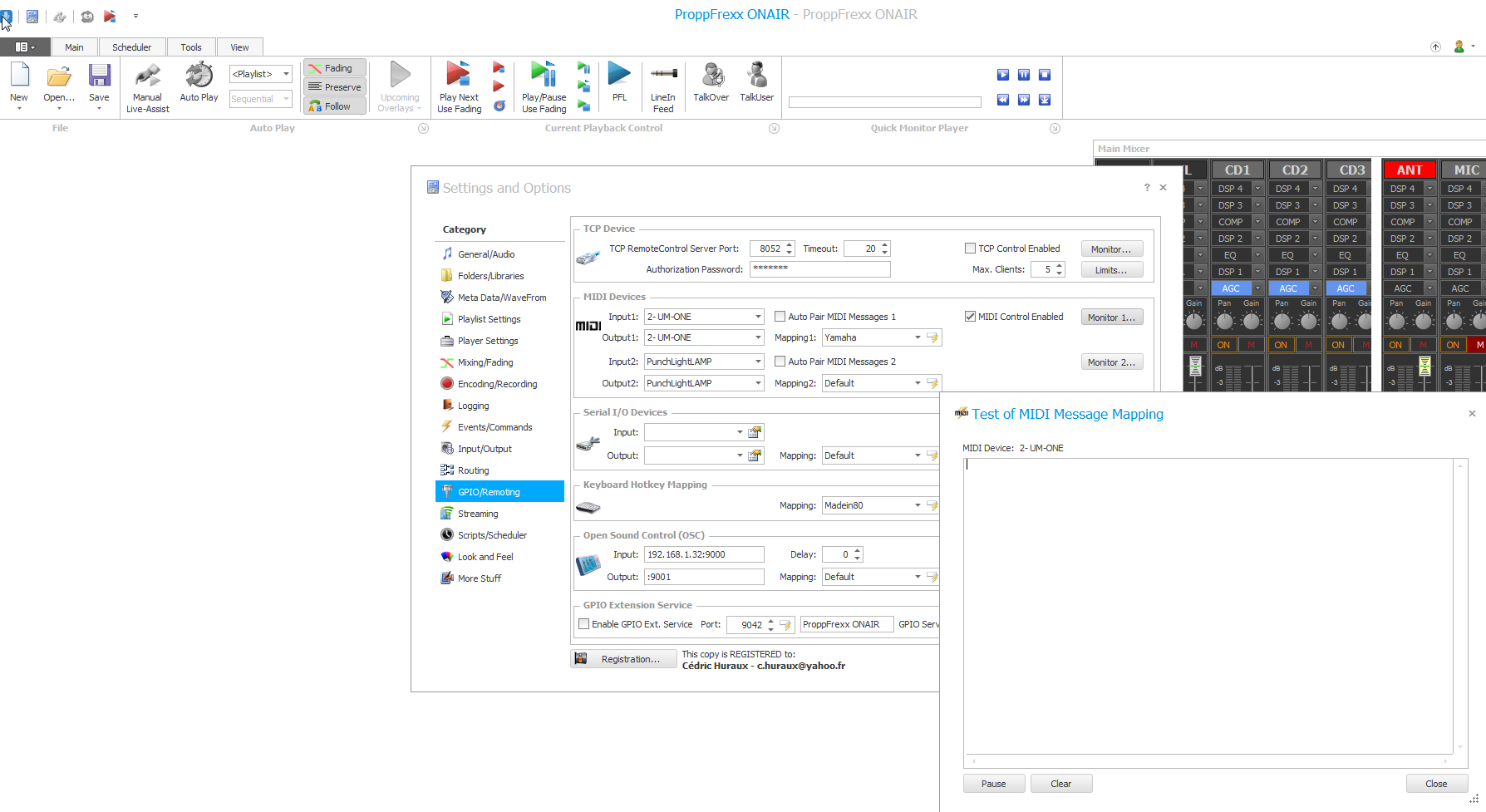Toggle Preserve option in Auto Play

(335, 87)
